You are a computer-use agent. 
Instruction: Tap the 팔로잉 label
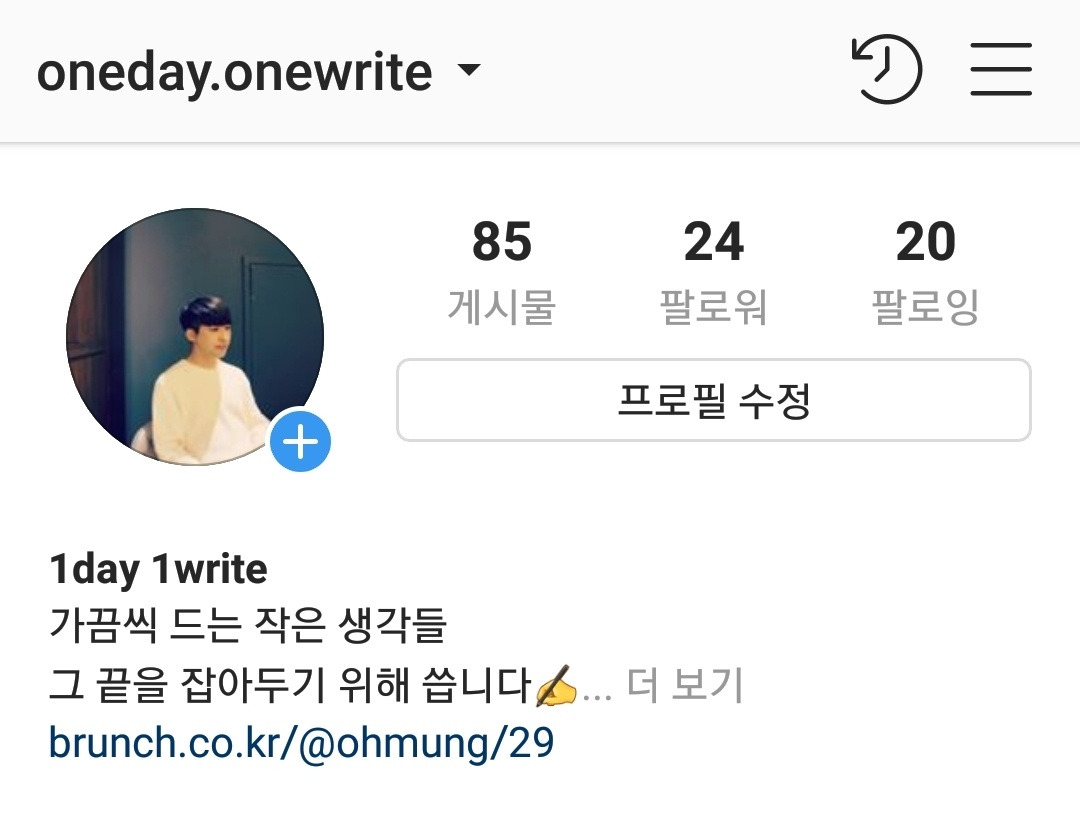(x=926, y=306)
